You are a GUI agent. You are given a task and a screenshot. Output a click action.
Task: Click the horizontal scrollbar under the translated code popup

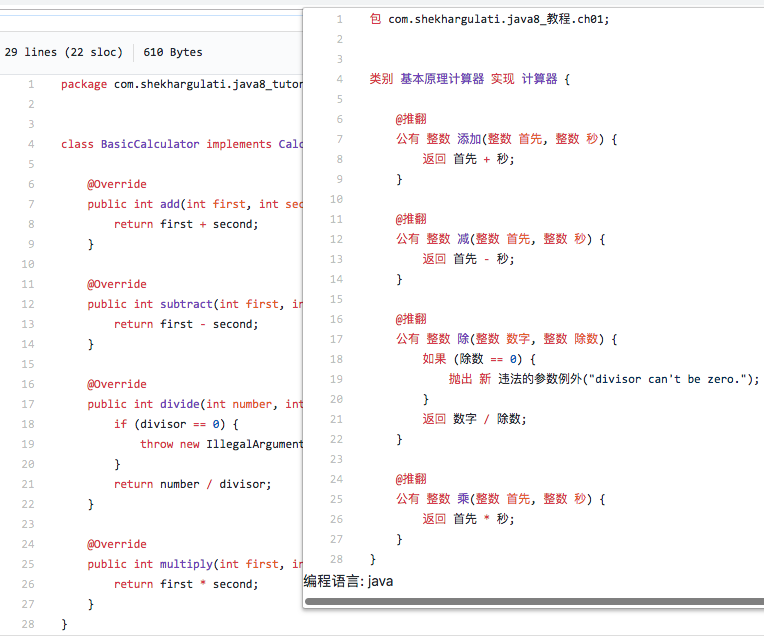pos(534,601)
